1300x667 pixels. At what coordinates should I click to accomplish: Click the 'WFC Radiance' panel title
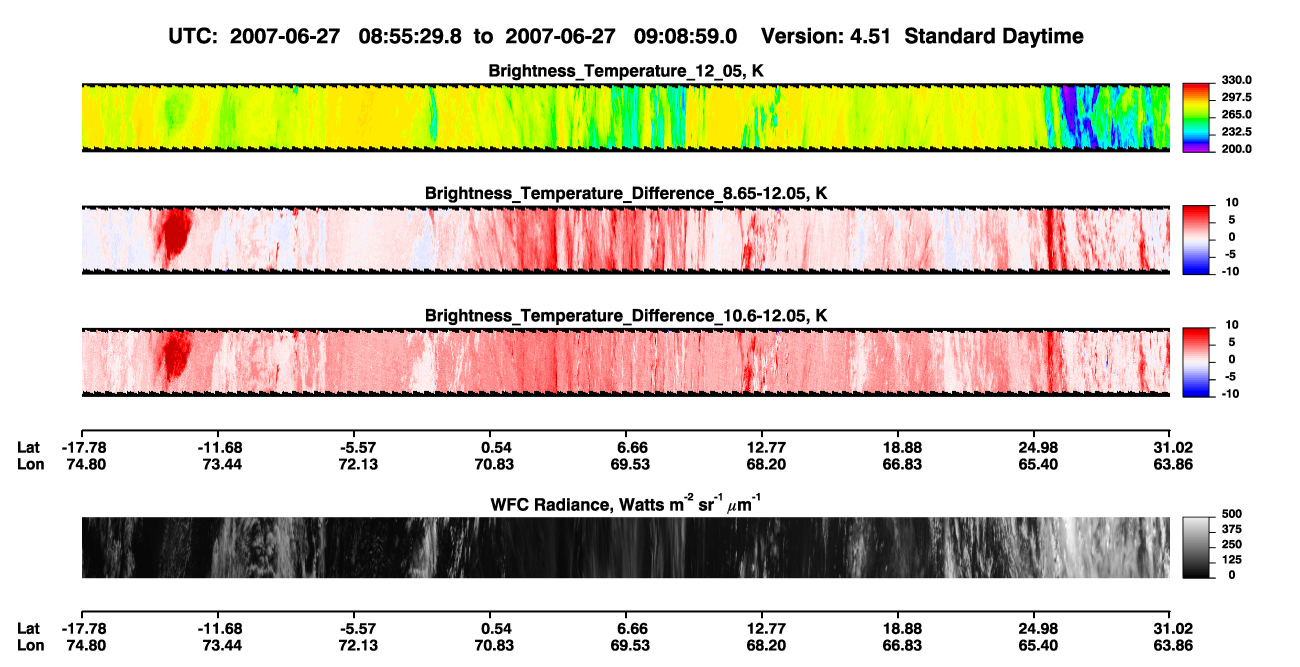[x=626, y=504]
